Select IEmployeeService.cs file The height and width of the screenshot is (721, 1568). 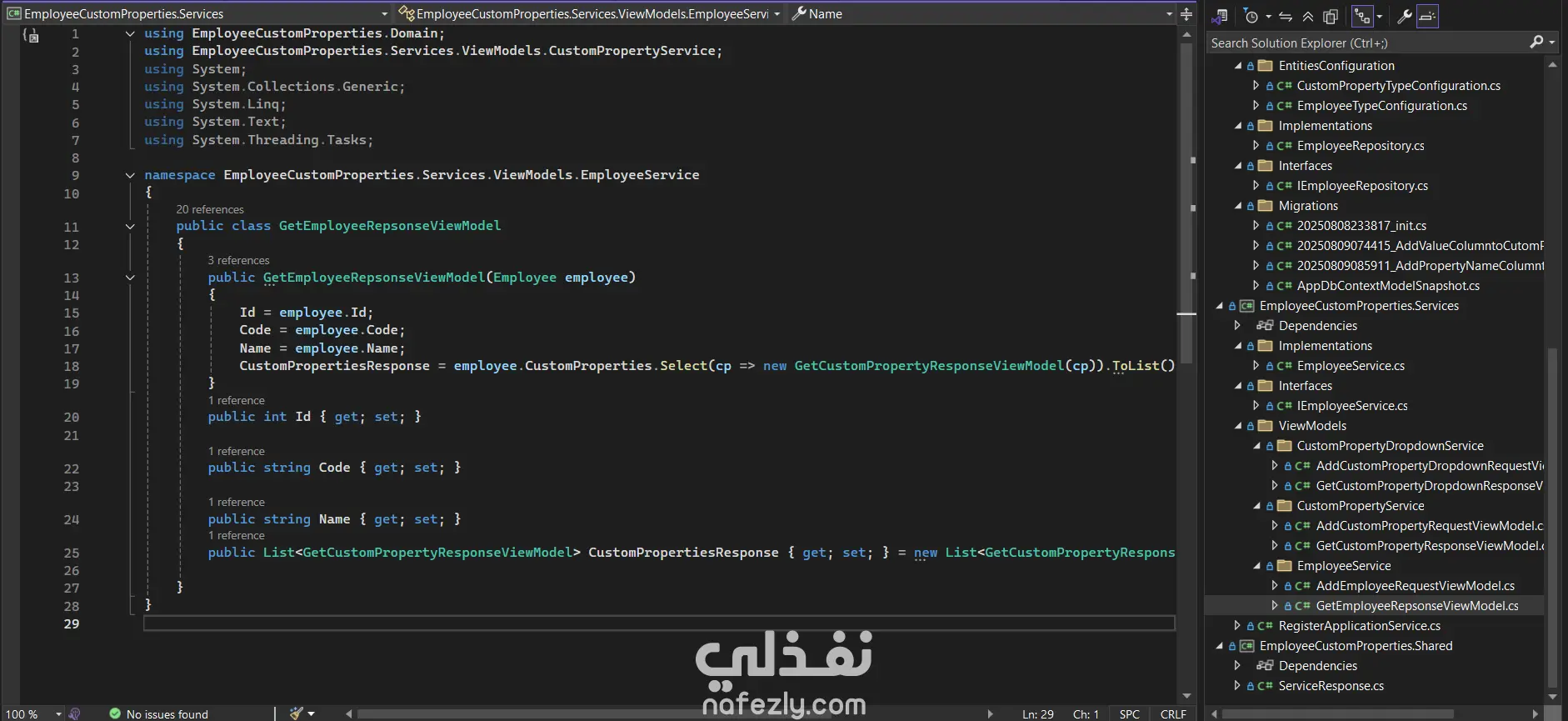(1352, 406)
